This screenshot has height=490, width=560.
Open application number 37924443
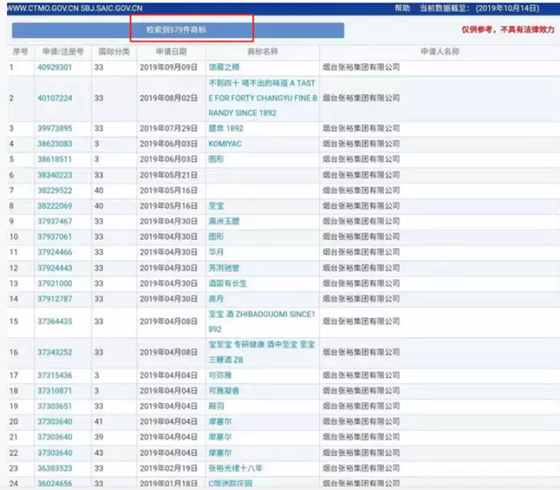pos(55,268)
